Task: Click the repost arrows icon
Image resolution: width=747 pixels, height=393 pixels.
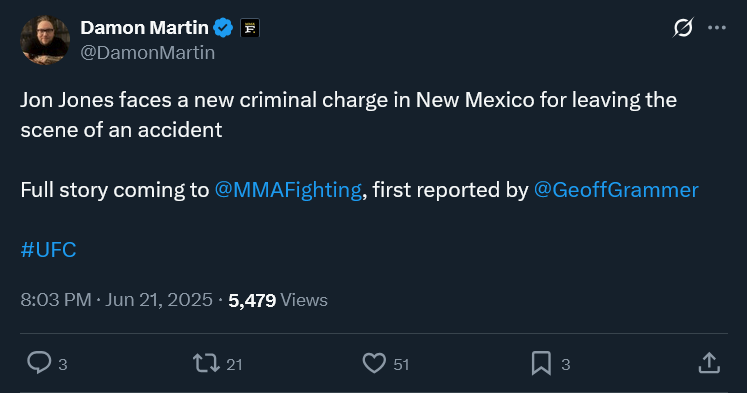Action: click(x=206, y=363)
